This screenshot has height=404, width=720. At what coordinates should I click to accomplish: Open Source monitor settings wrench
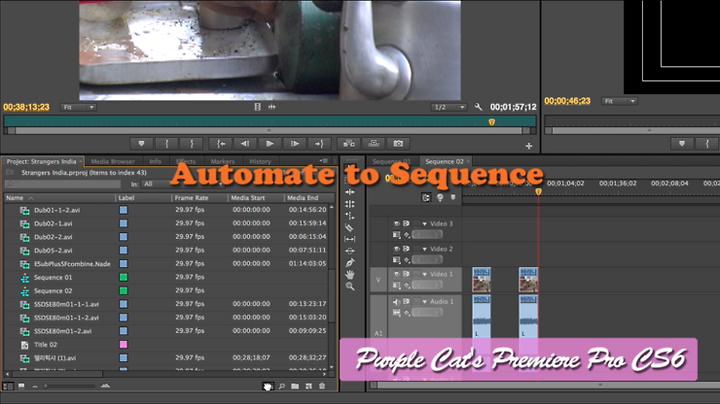pyautogui.click(x=478, y=107)
